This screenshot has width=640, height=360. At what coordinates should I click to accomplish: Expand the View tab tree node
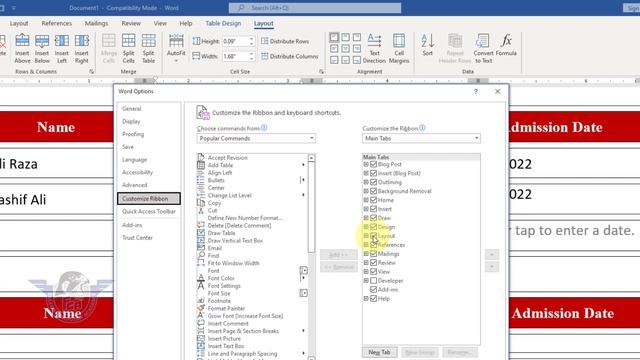[366, 272]
